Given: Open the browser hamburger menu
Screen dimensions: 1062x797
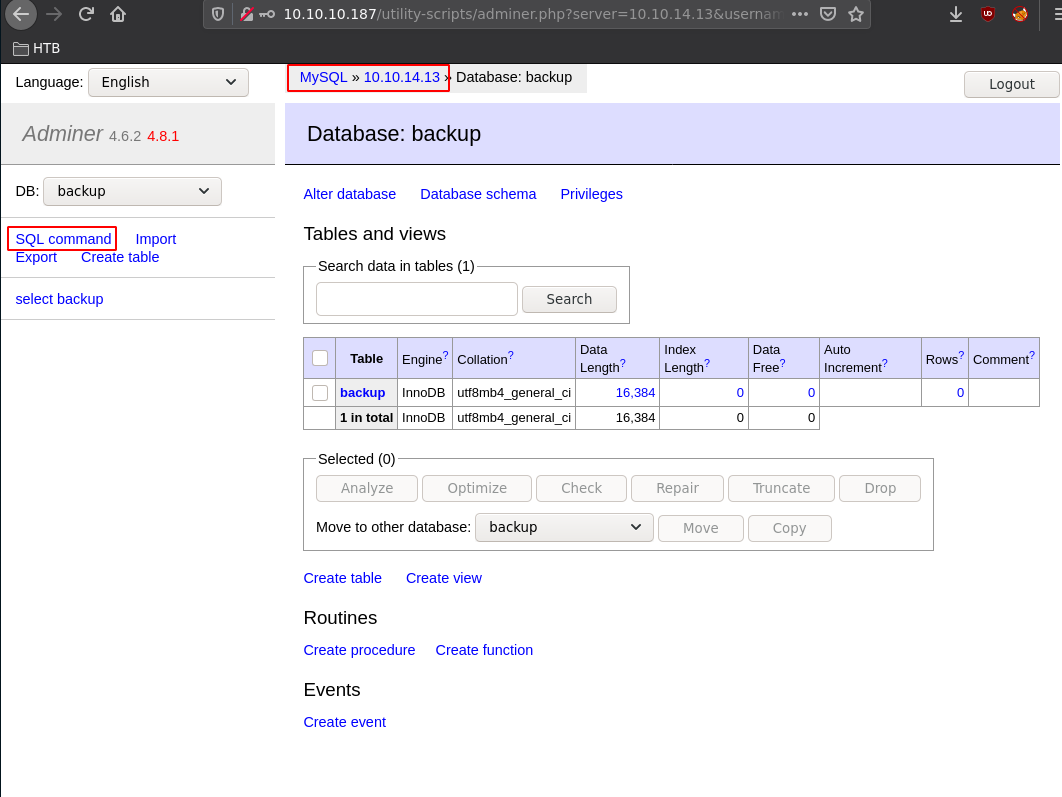Looking at the screenshot, I should tap(1057, 14).
